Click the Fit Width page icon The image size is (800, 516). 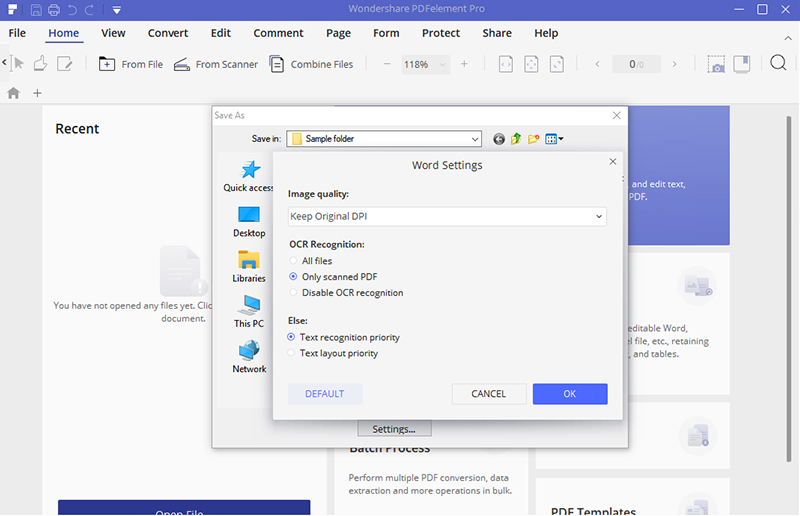coord(506,64)
